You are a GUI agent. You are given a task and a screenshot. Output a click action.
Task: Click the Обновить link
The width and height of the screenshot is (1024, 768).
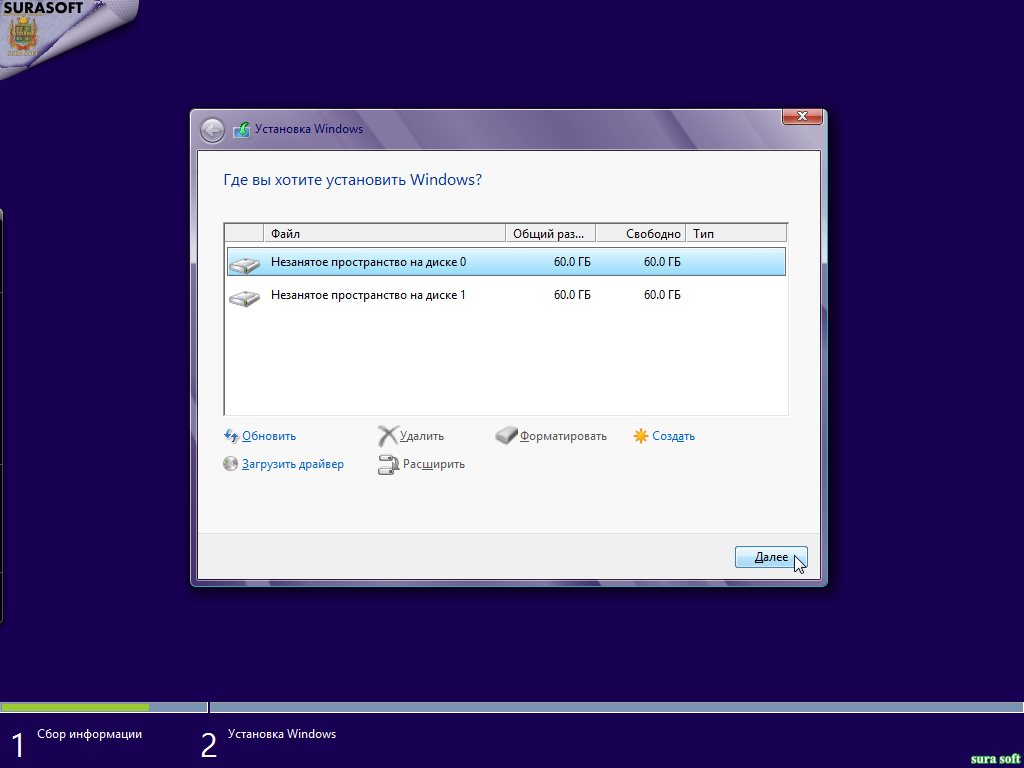269,436
